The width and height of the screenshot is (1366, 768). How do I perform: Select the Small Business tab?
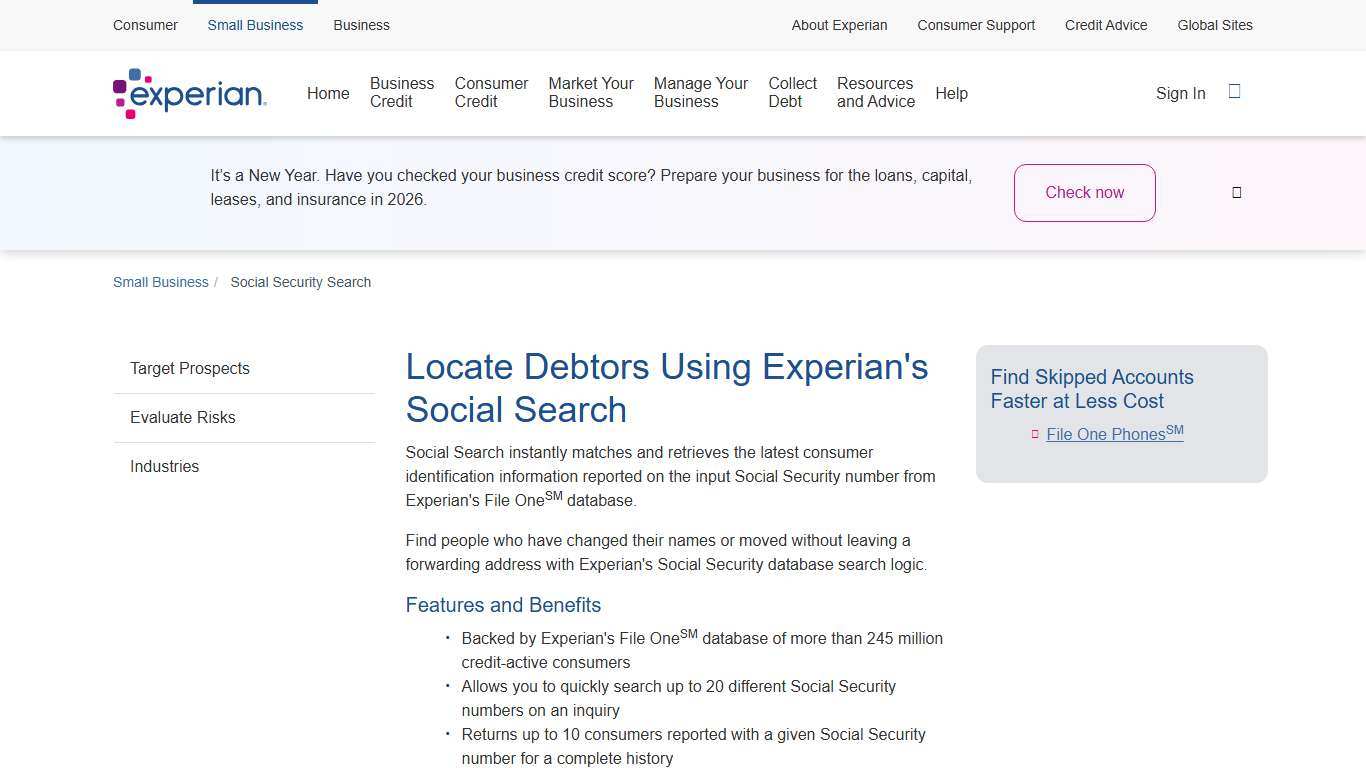pos(255,25)
